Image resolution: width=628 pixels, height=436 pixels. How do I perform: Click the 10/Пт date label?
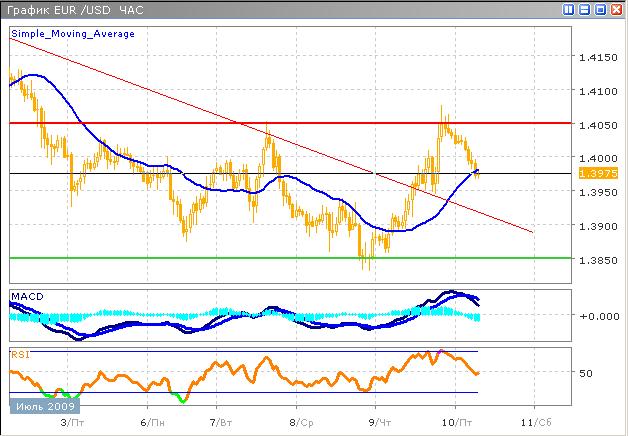click(457, 422)
